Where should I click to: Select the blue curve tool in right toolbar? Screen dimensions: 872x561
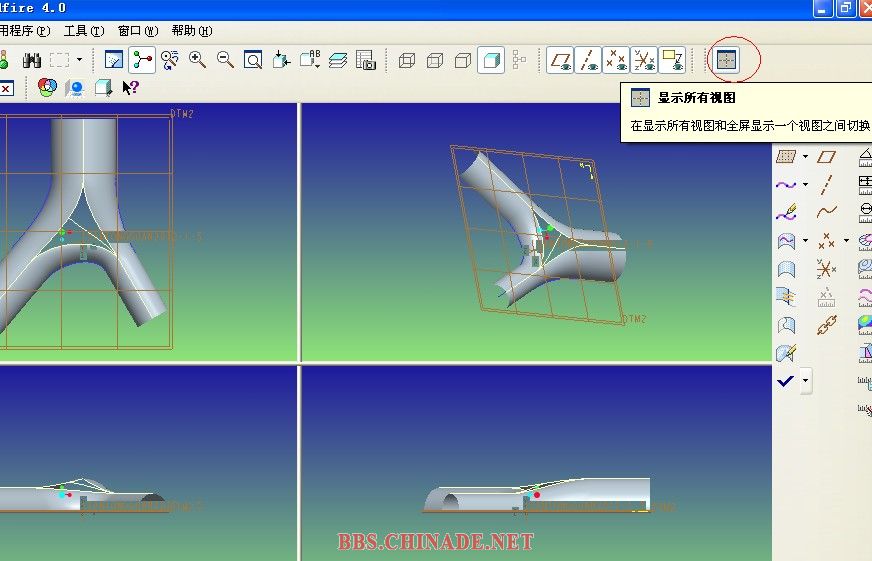[786, 185]
